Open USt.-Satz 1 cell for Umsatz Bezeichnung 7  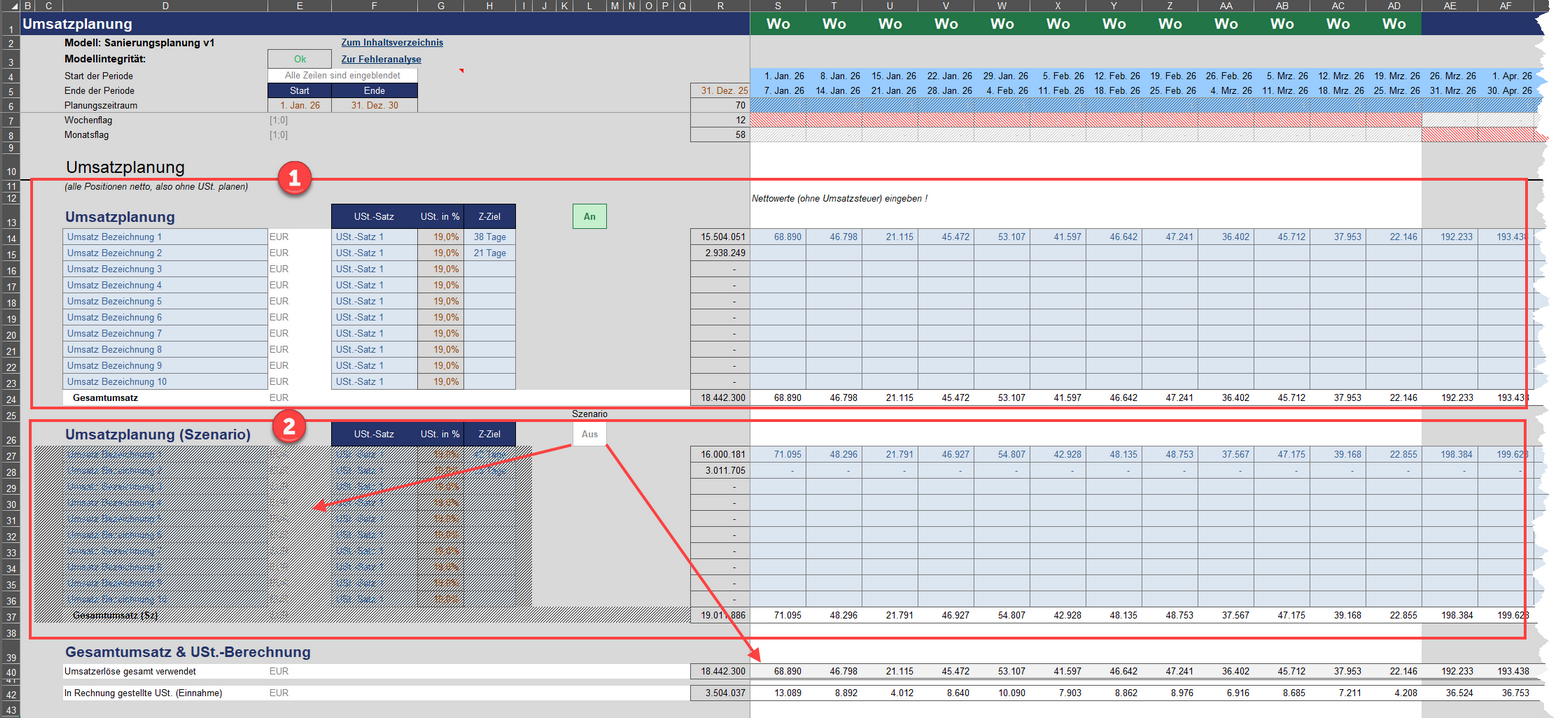tap(374, 333)
